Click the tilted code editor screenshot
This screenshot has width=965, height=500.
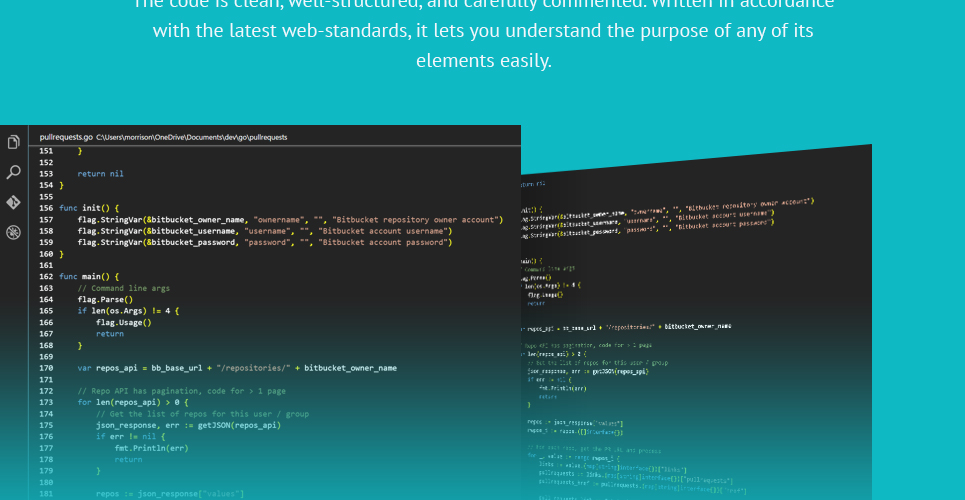(696, 322)
